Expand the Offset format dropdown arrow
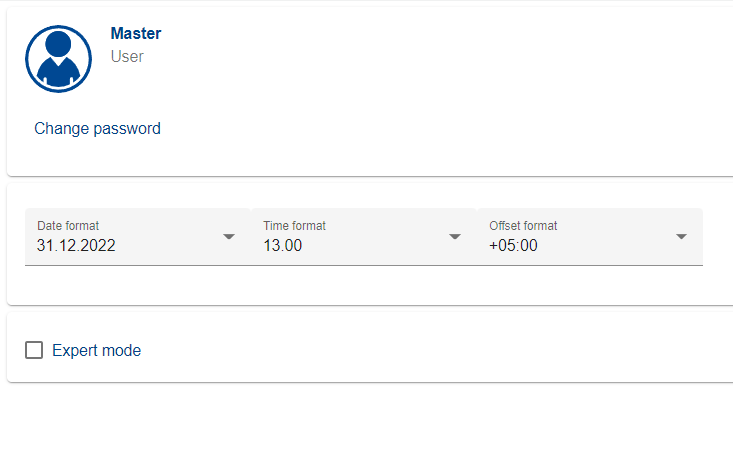Image resolution: width=733 pixels, height=456 pixels. pos(681,237)
